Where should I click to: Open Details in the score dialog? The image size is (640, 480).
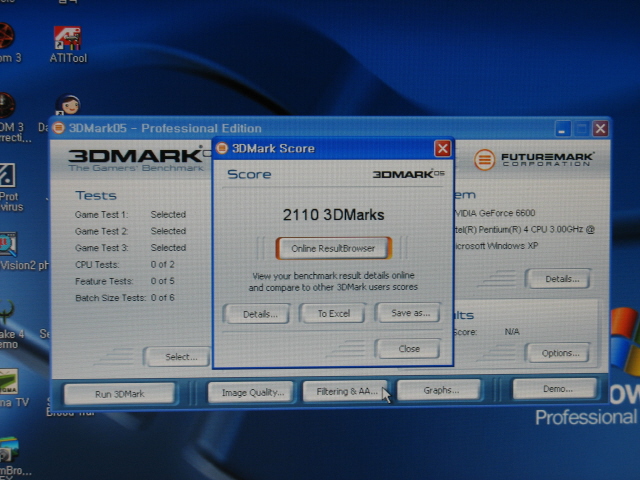pyautogui.click(x=257, y=314)
